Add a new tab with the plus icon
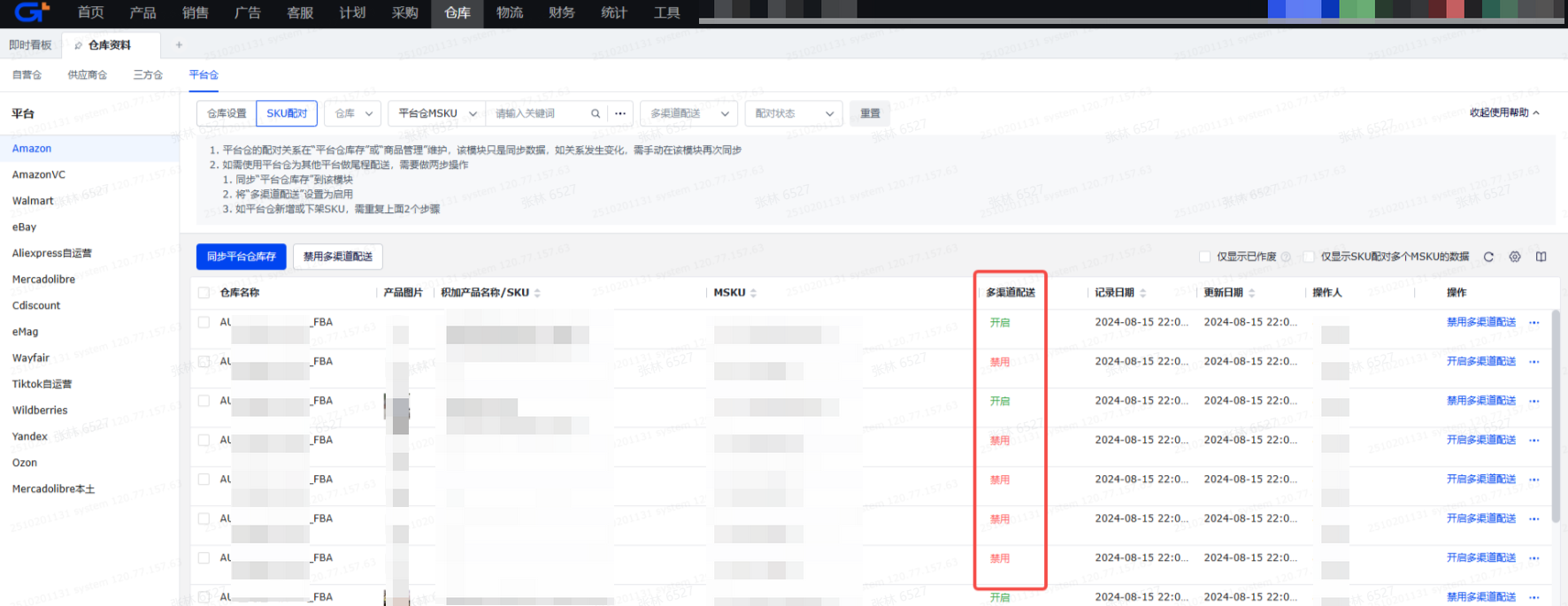Screen dimensions: 1568x606 pyautogui.click(x=179, y=44)
